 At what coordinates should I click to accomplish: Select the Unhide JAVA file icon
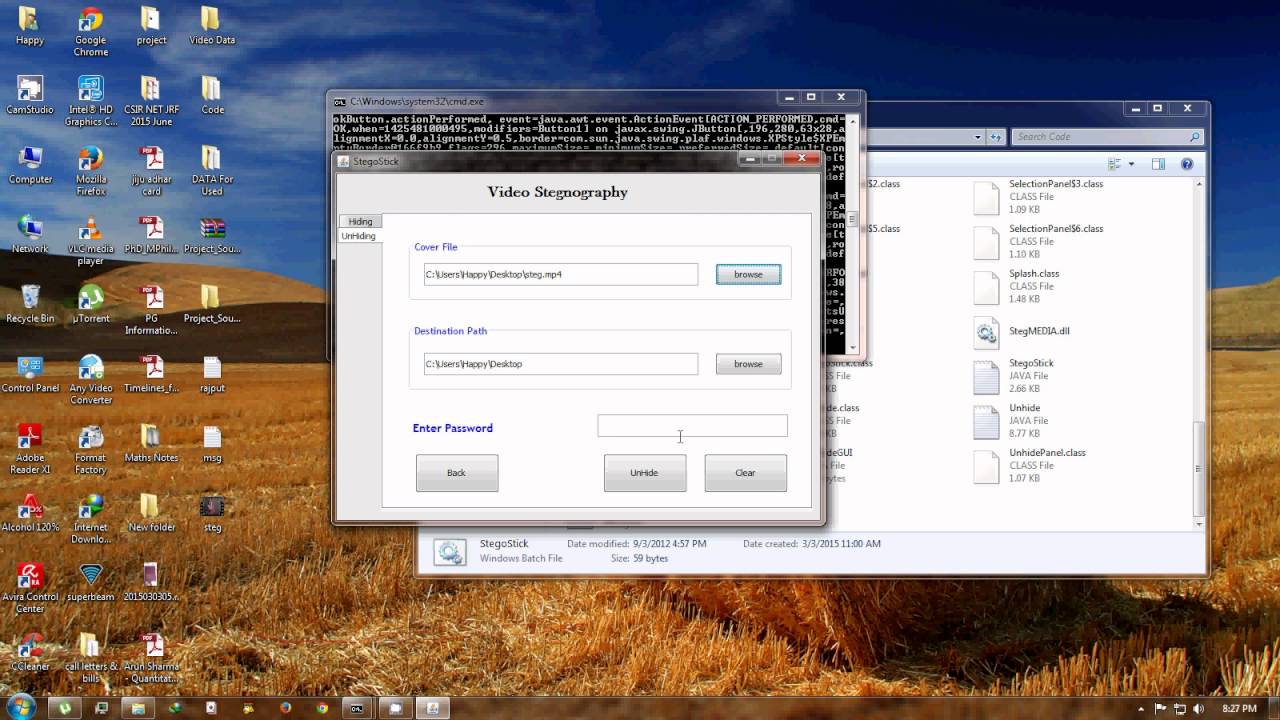(x=986, y=422)
